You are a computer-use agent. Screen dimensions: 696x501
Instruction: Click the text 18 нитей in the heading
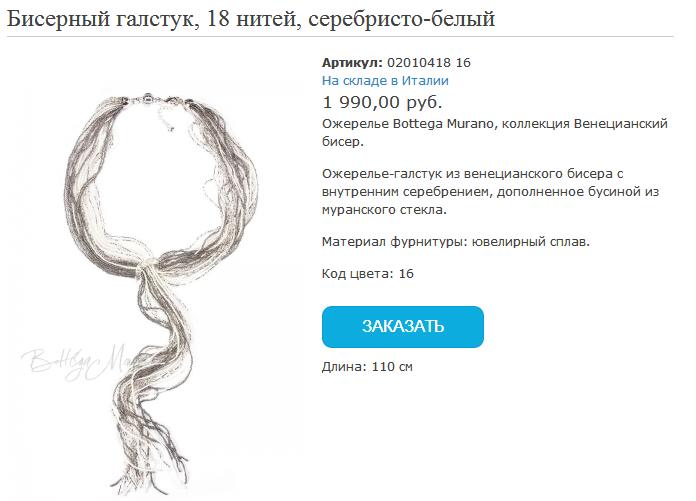[253, 19]
